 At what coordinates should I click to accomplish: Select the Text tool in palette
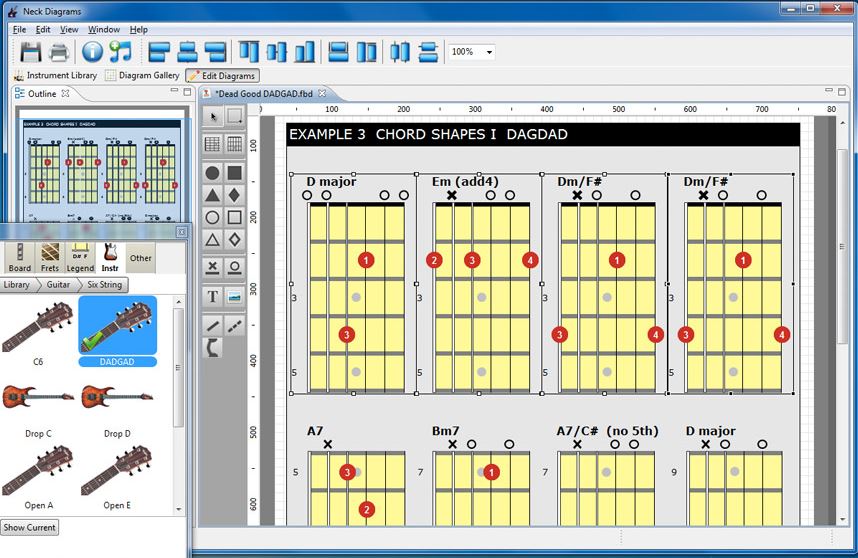coord(212,297)
